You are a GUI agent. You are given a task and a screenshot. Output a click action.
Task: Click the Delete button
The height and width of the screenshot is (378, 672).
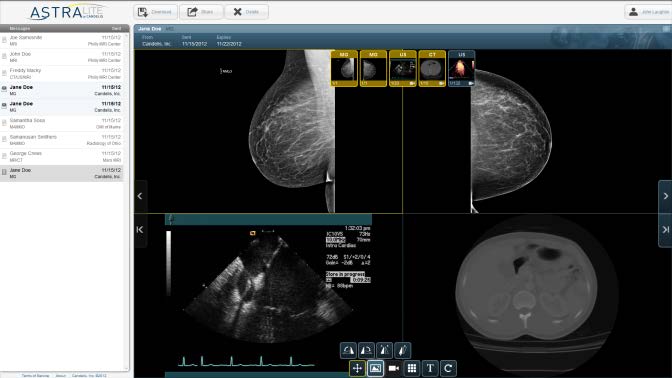[x=246, y=12]
